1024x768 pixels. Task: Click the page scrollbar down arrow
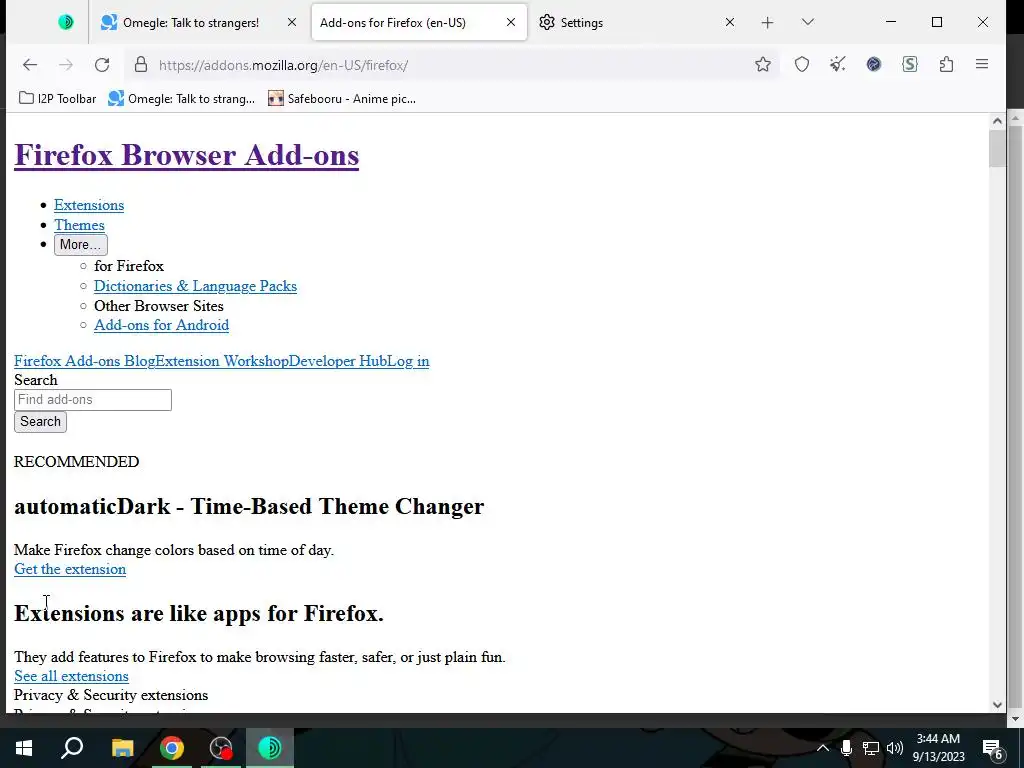[x=997, y=705]
